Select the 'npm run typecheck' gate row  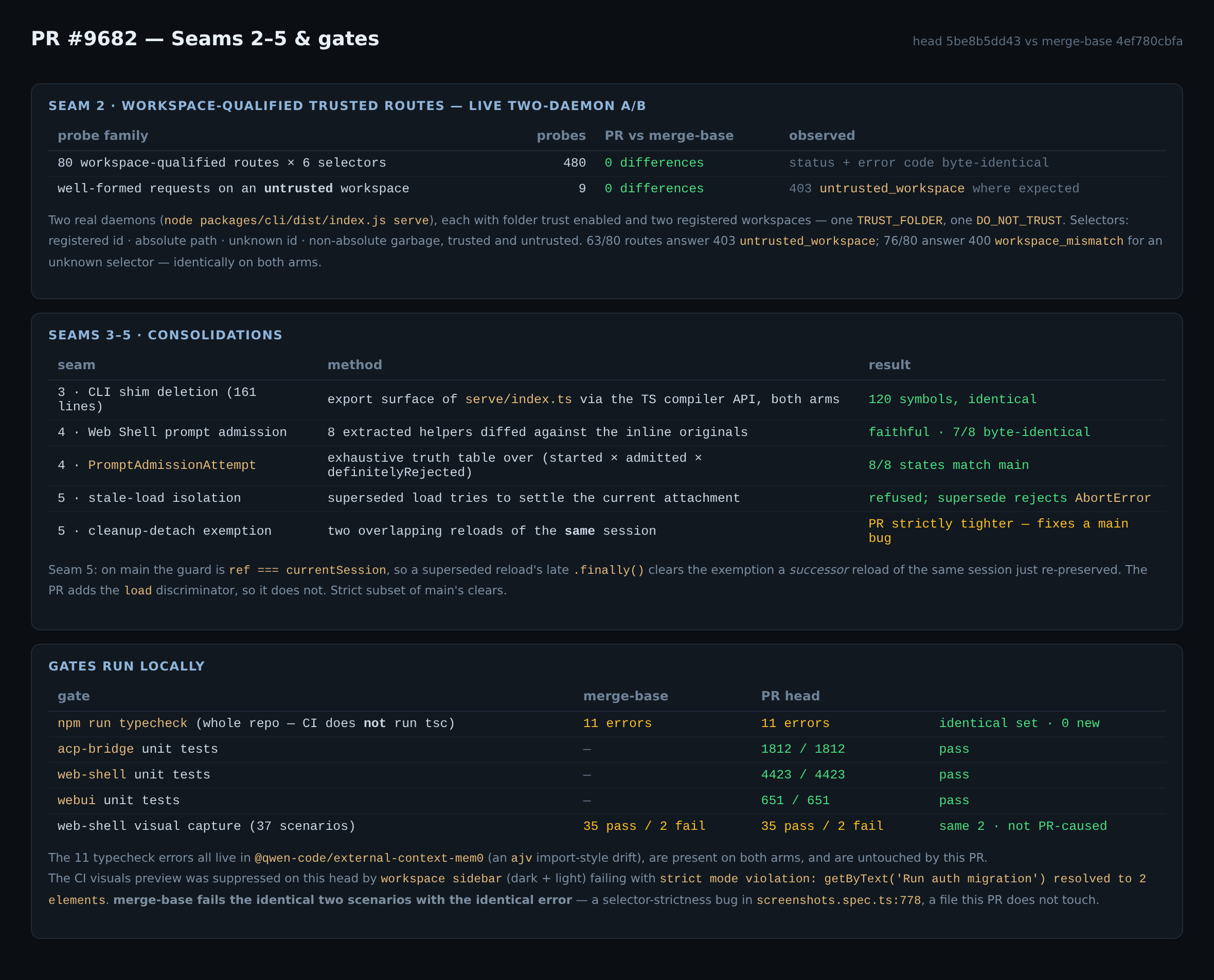click(606, 724)
